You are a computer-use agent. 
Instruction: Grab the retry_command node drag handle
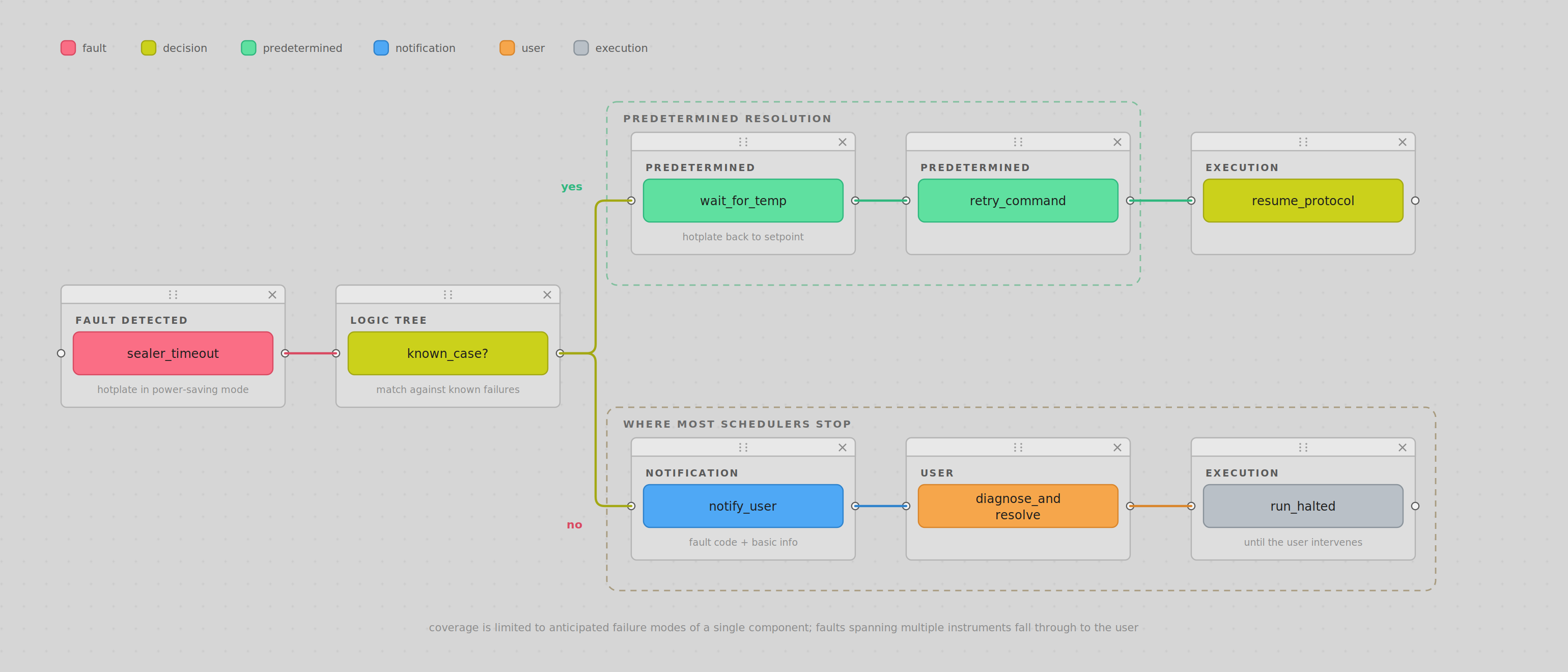[1018, 142]
